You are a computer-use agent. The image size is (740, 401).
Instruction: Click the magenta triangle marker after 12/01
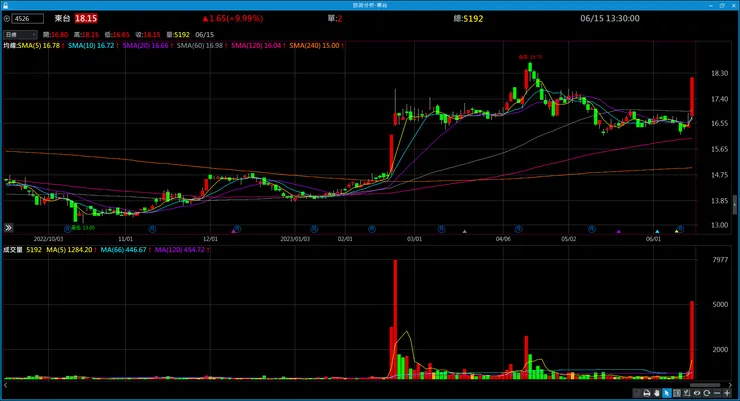coord(233,231)
